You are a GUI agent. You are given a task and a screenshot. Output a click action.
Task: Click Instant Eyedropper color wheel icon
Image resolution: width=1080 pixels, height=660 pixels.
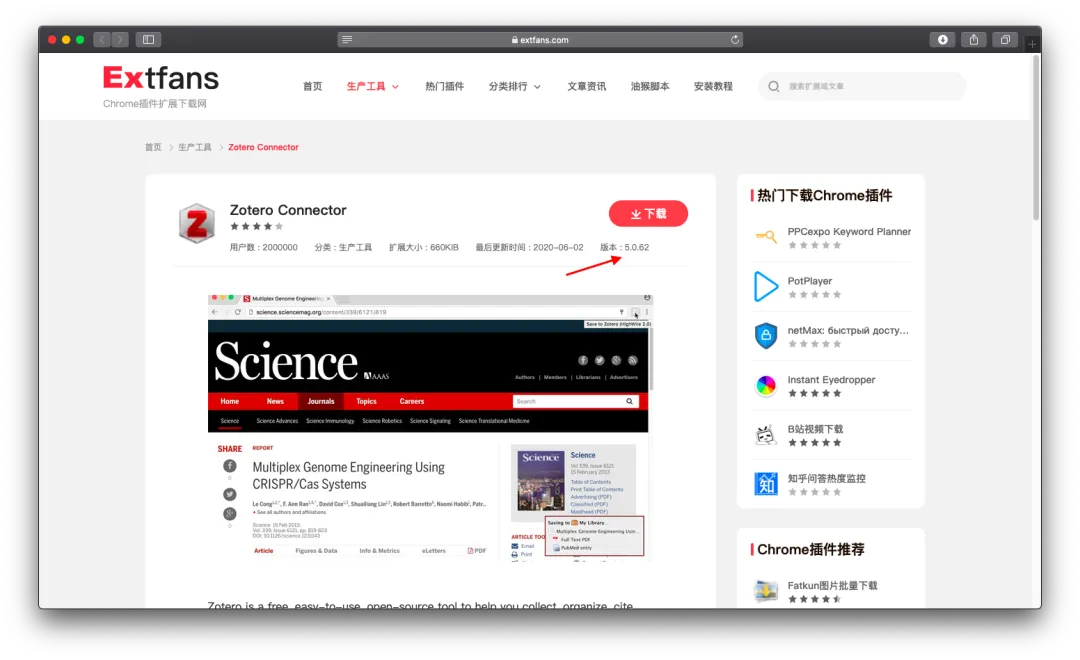(x=765, y=386)
